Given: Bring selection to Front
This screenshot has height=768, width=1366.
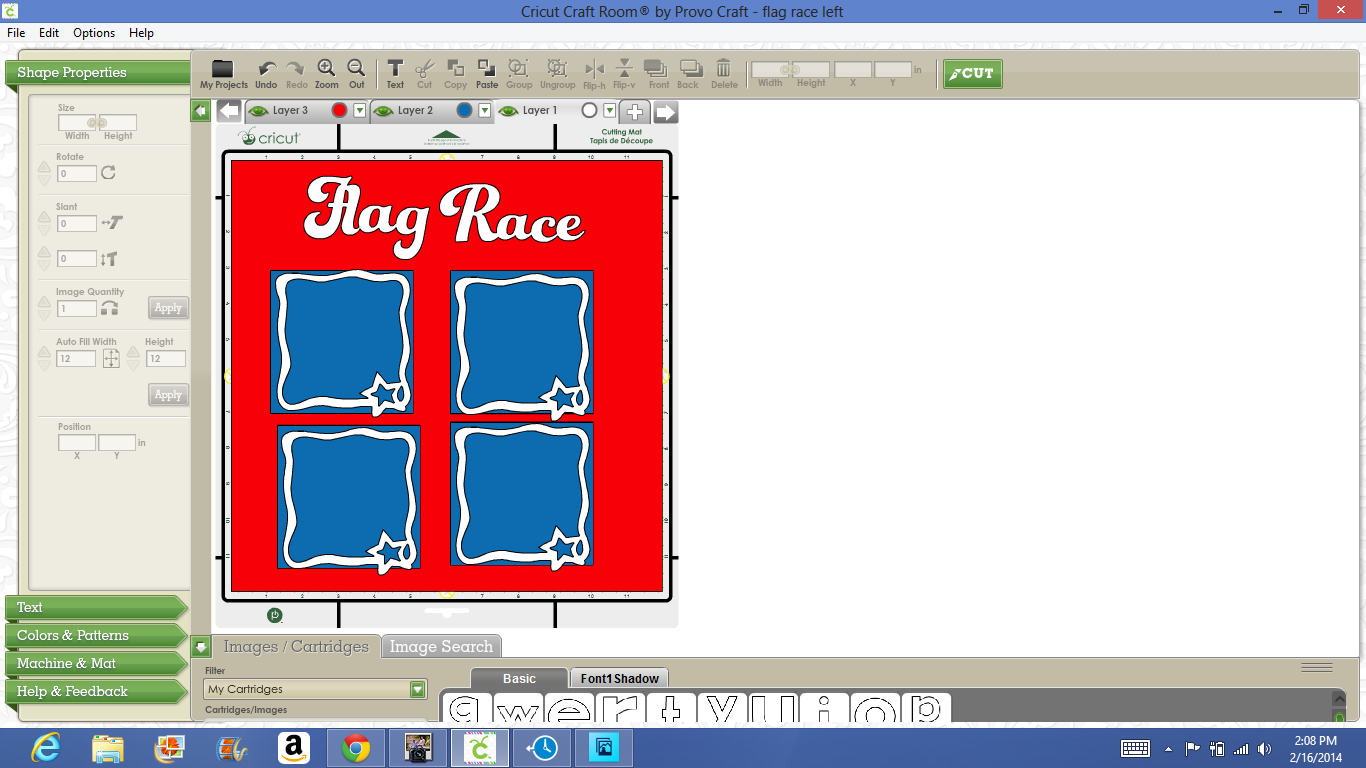Looking at the screenshot, I should point(658,73).
